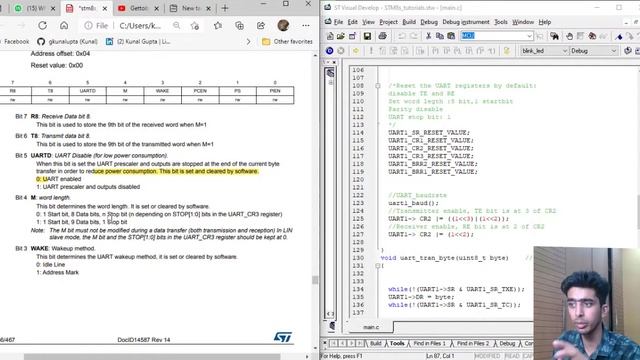640x360 pixels.
Task: Open Edge Settings and more (three dots)
Action: pos(306,25)
